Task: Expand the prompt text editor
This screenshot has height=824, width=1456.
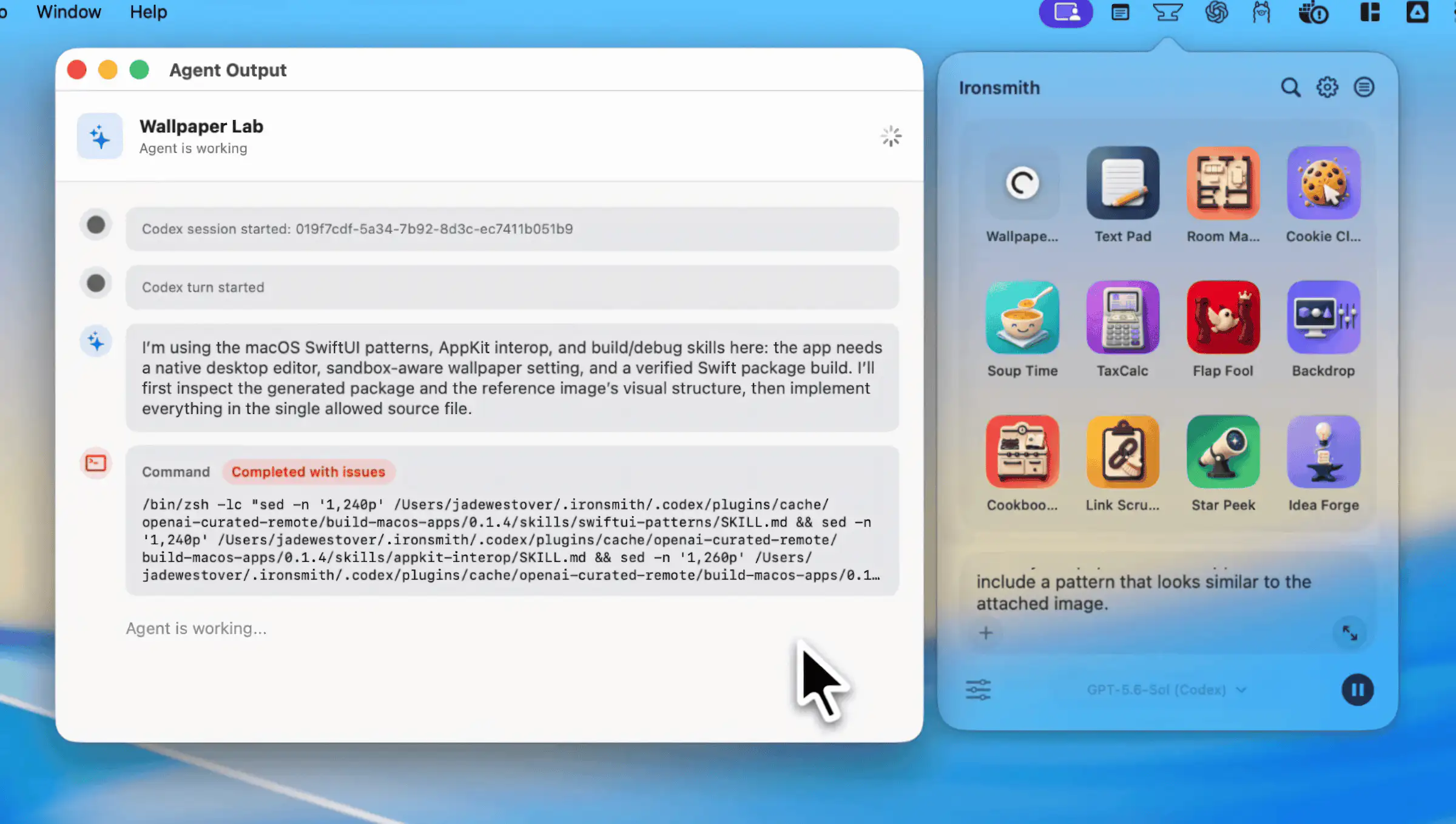Action: click(1350, 633)
